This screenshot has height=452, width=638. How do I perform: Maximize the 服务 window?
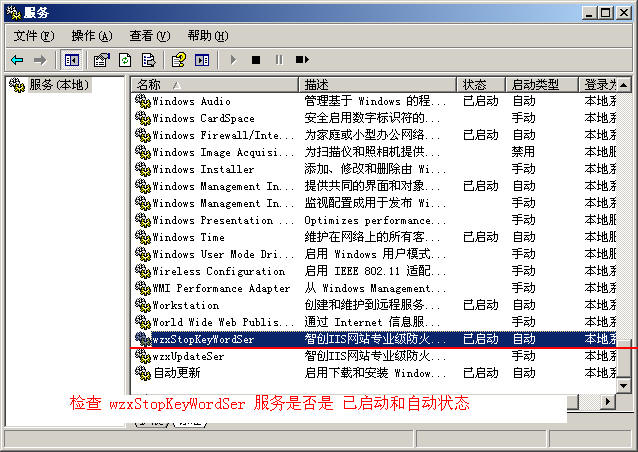tap(605, 13)
